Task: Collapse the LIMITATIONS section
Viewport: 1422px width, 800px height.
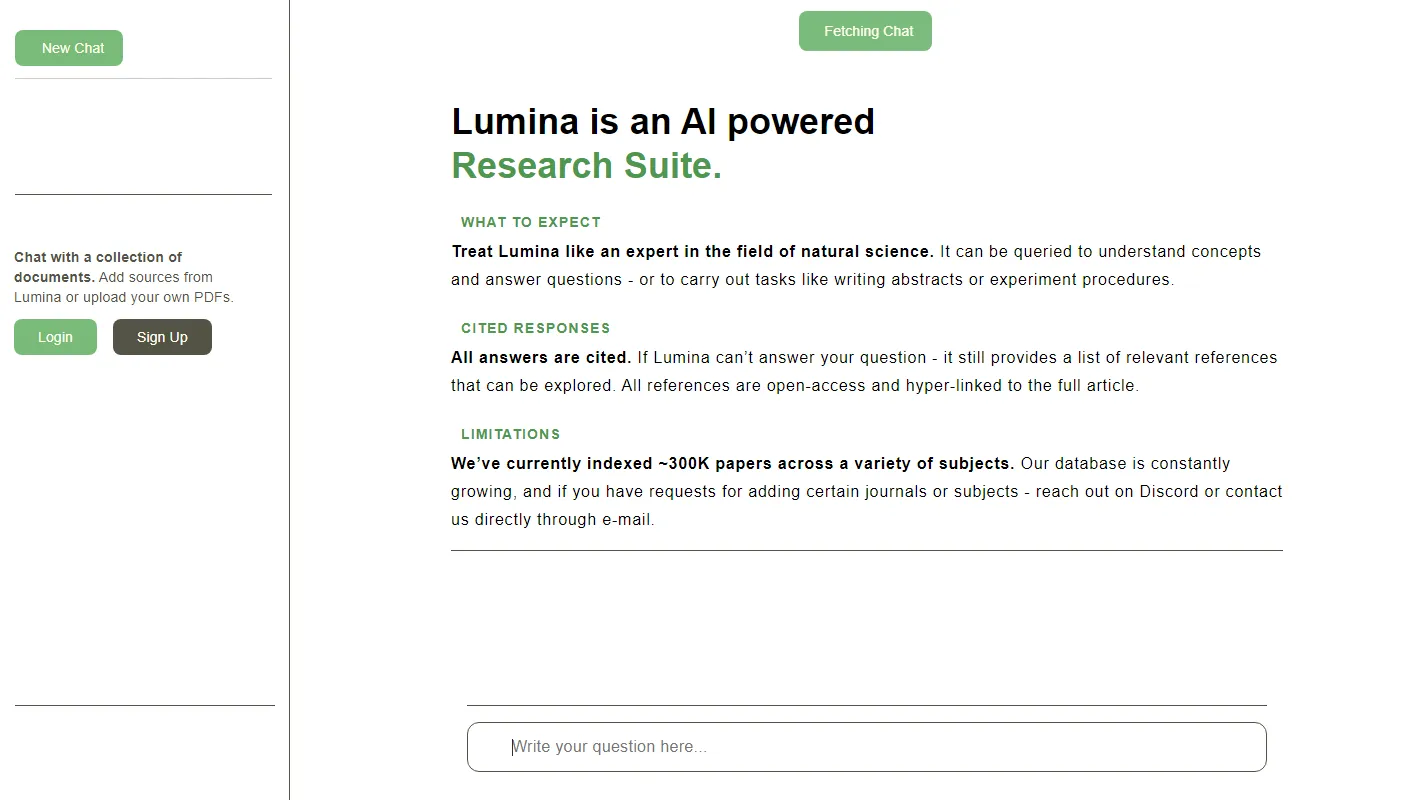Action: tap(511, 434)
